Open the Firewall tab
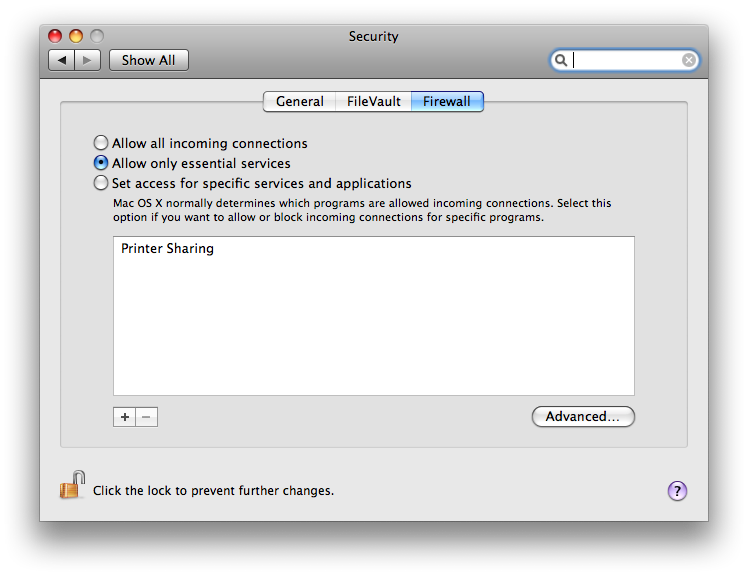Image resolution: width=748 pixels, height=576 pixels. click(447, 102)
